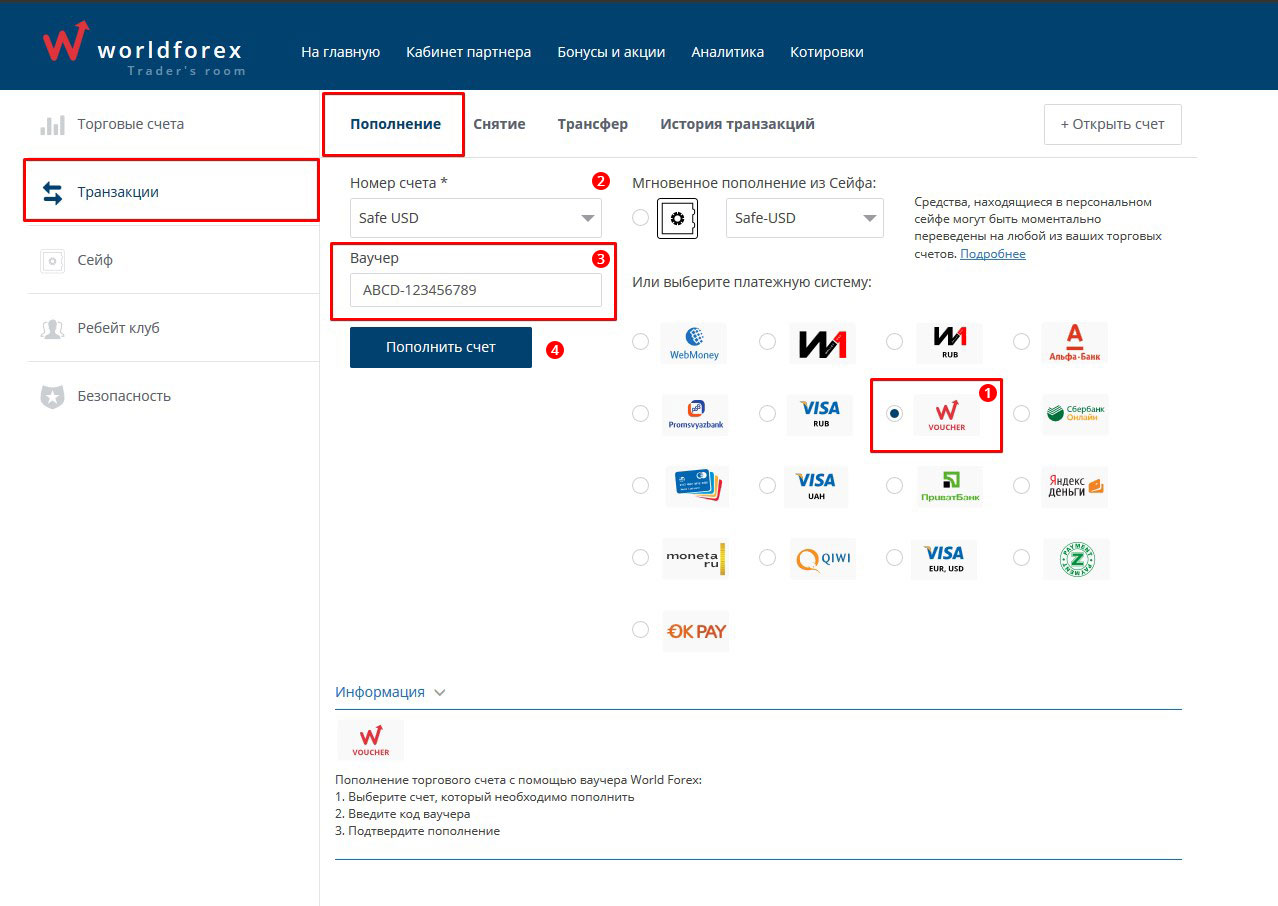Open the Safe-USD dropdown for instant top-up

tap(805, 218)
